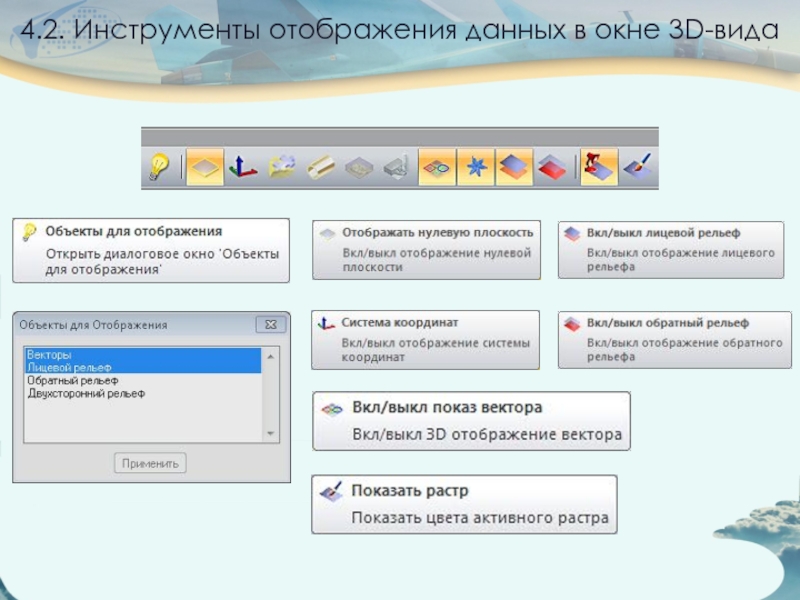Click the 'Вкл/выкл обратный рельеф' tooltip title
The width and height of the screenshot is (800, 600).
668,323
